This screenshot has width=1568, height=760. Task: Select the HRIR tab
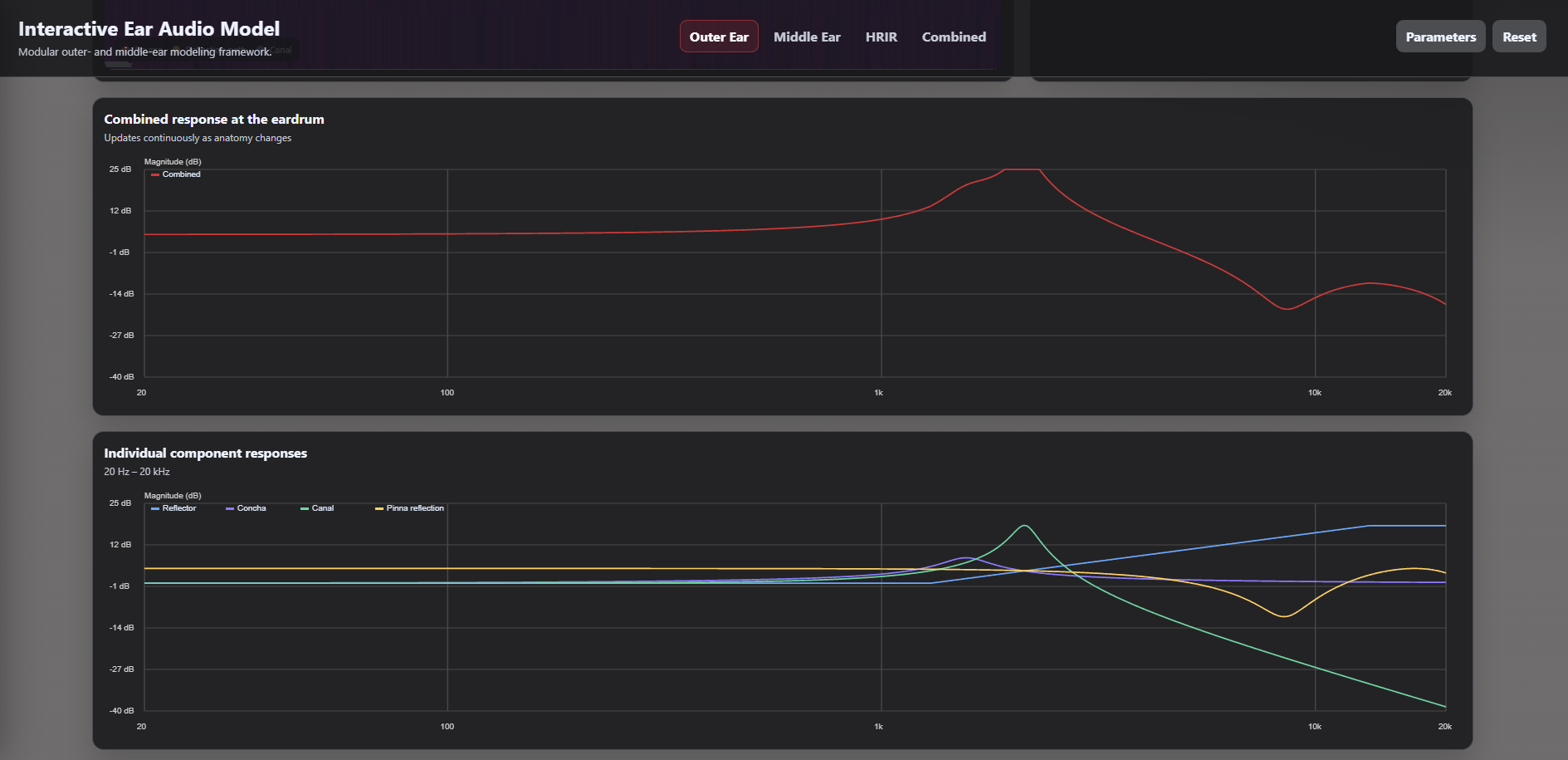pos(881,37)
